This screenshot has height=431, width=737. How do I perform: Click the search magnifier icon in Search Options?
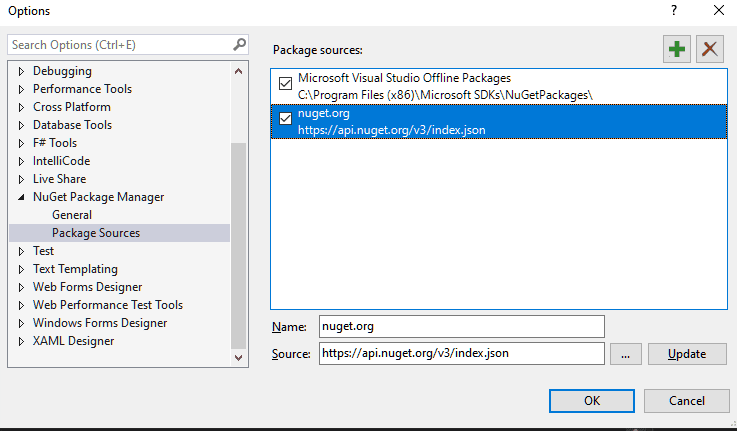coord(239,45)
